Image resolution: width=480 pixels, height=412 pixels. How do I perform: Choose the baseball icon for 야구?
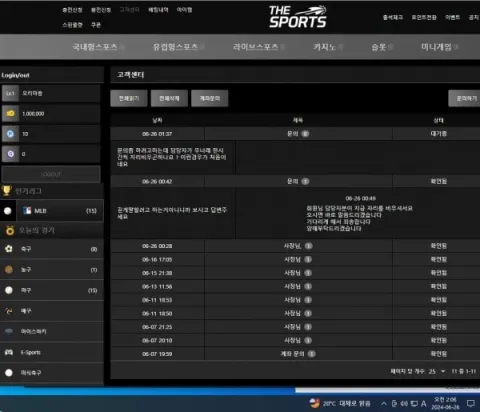click(x=9, y=290)
